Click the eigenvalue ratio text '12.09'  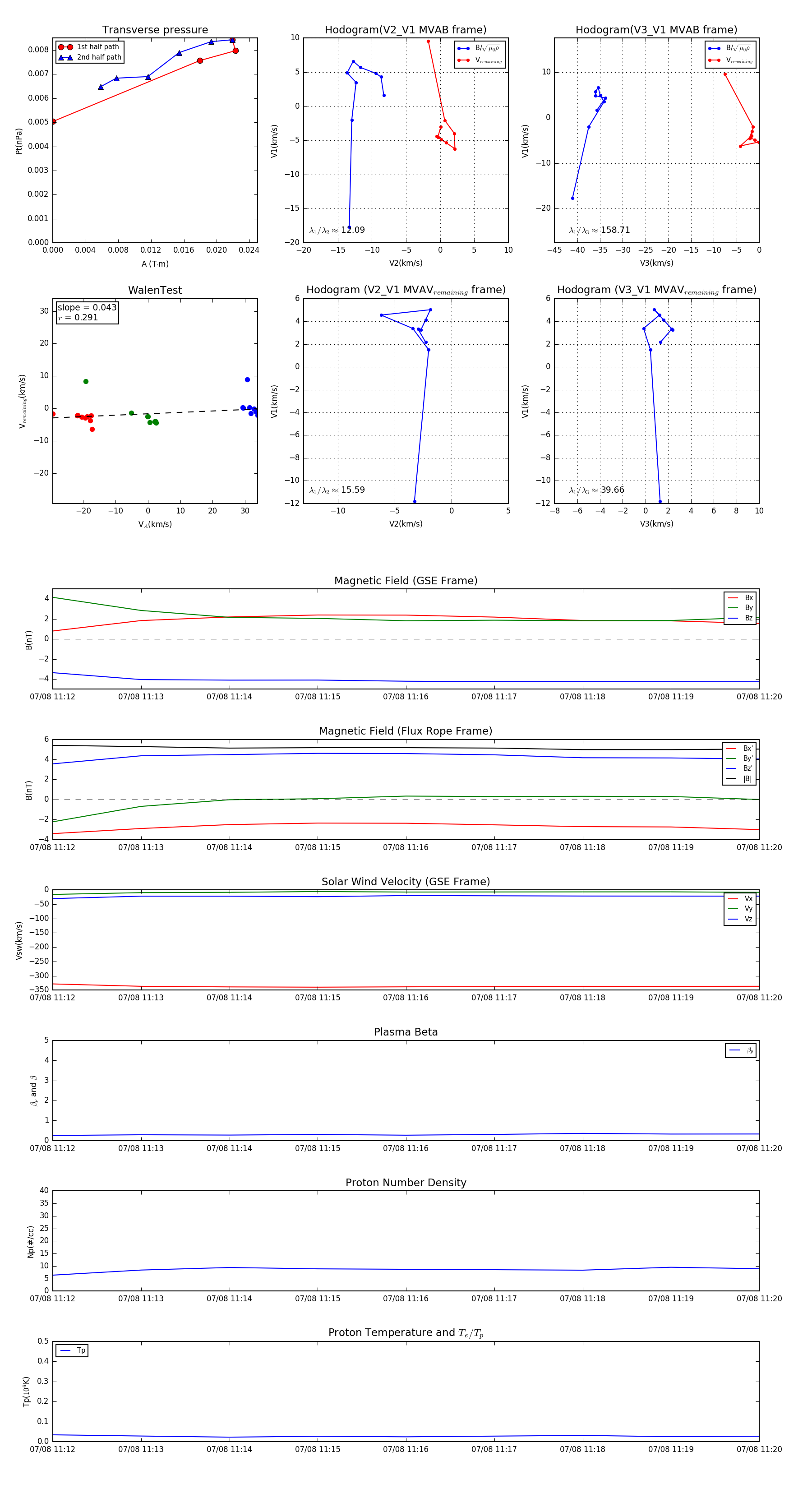[x=352, y=230]
